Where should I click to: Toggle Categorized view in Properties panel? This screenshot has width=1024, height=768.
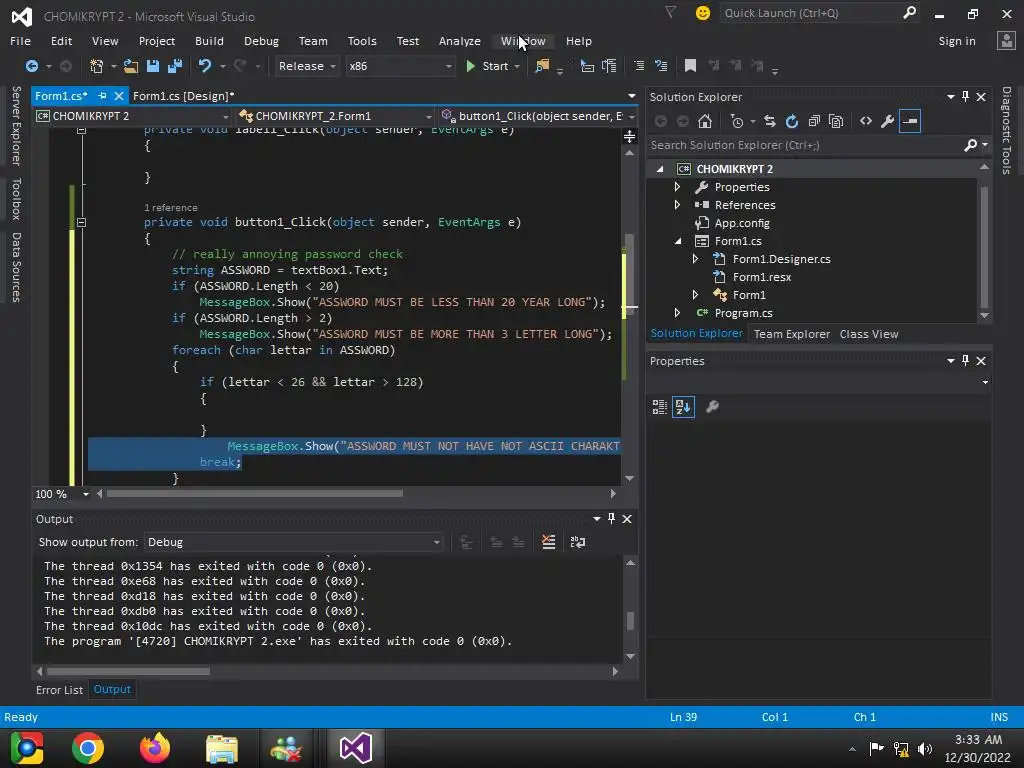[x=660, y=408]
